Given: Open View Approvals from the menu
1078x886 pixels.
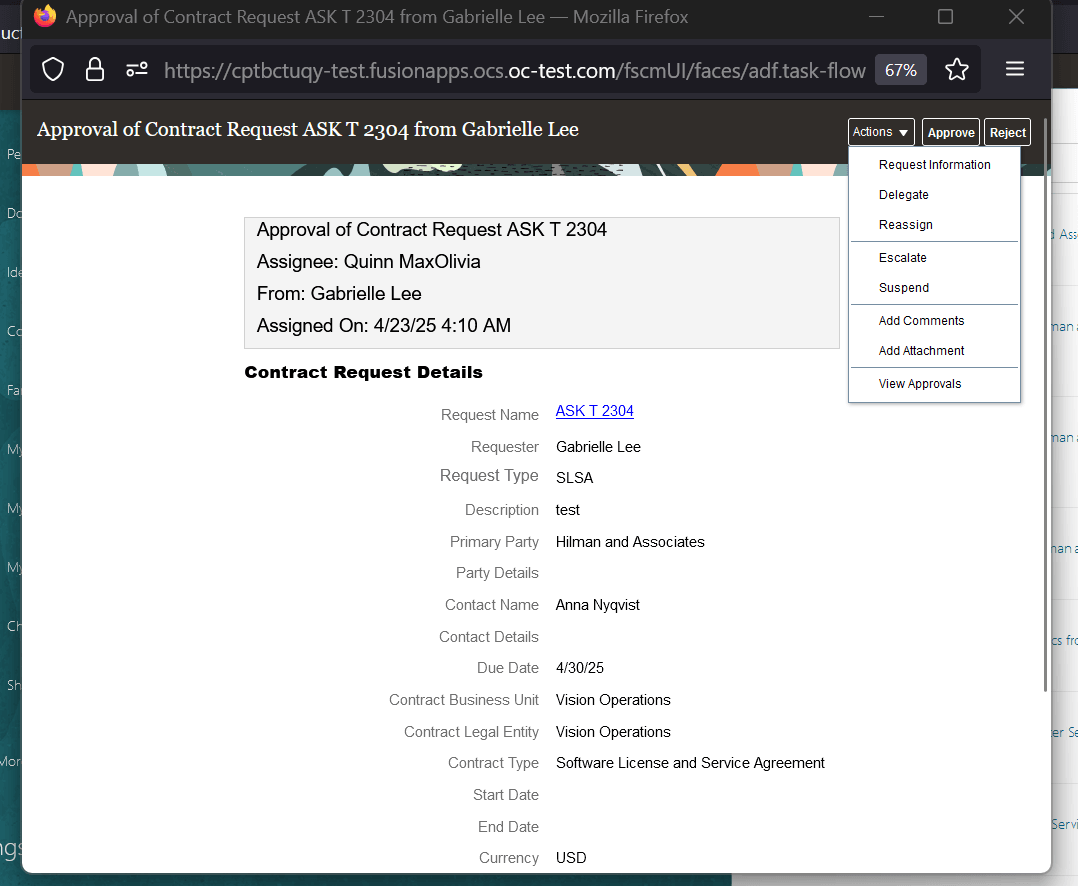Looking at the screenshot, I should point(920,383).
